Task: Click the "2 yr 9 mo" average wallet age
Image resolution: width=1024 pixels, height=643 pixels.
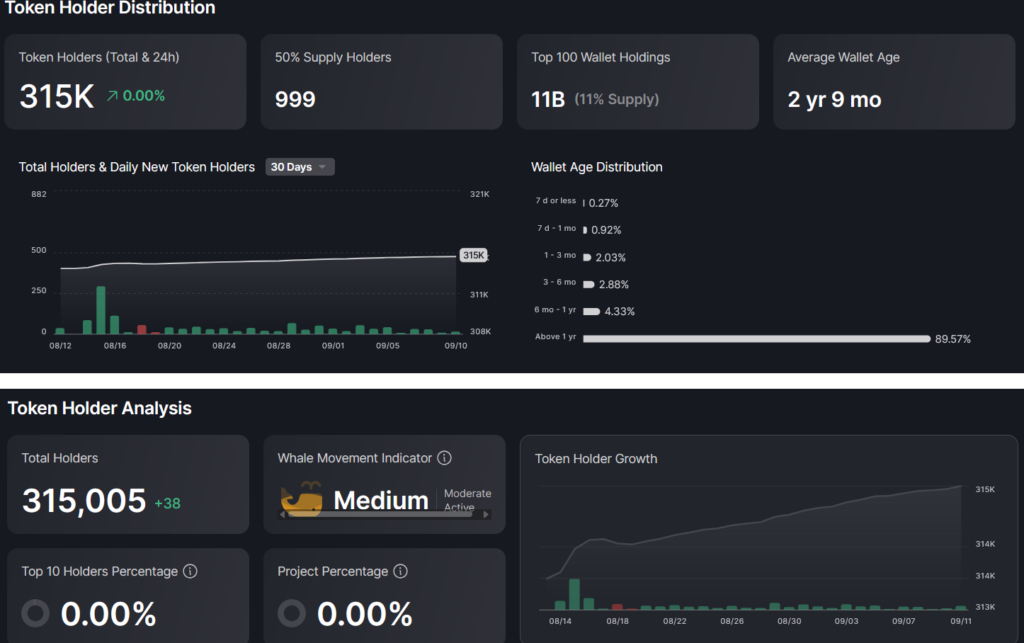Action: click(835, 99)
